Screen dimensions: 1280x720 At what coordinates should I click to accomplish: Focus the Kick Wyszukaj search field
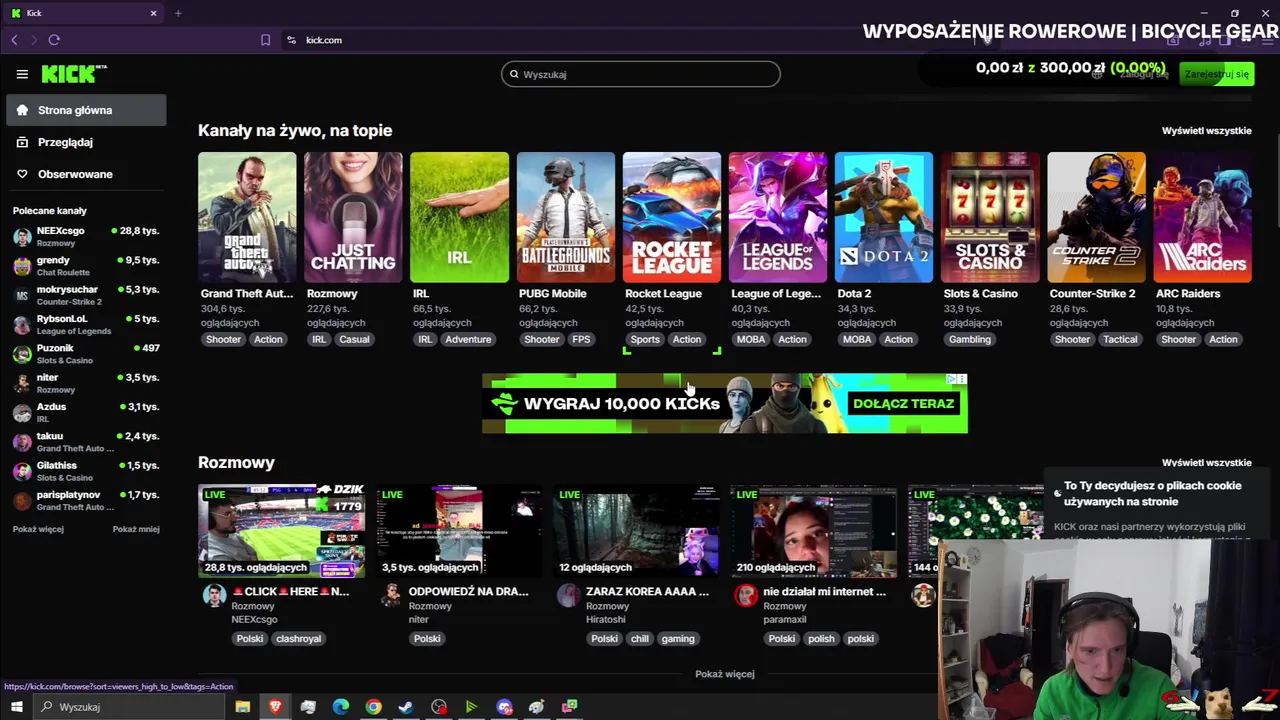click(x=640, y=74)
